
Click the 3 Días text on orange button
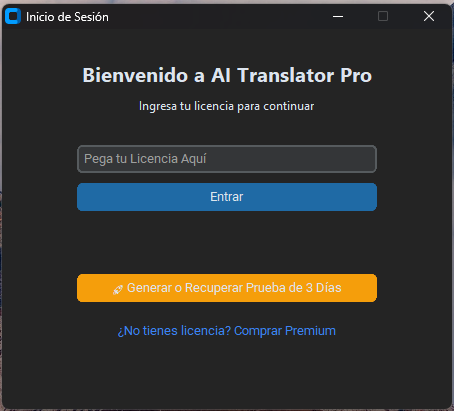(323, 288)
